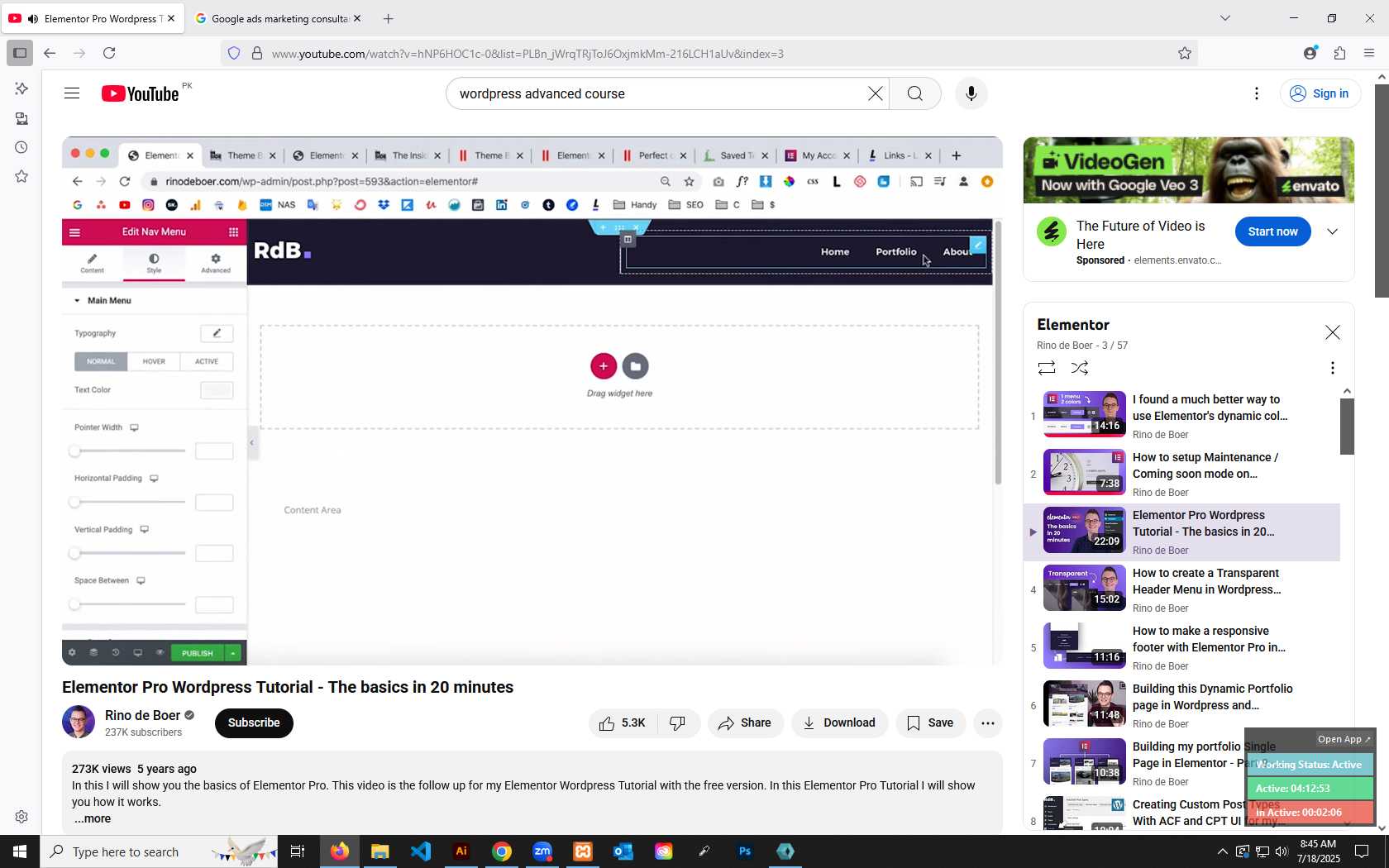The image size is (1389, 868).
Task: Expand the sponsored ad chevron
Action: point(1332,231)
